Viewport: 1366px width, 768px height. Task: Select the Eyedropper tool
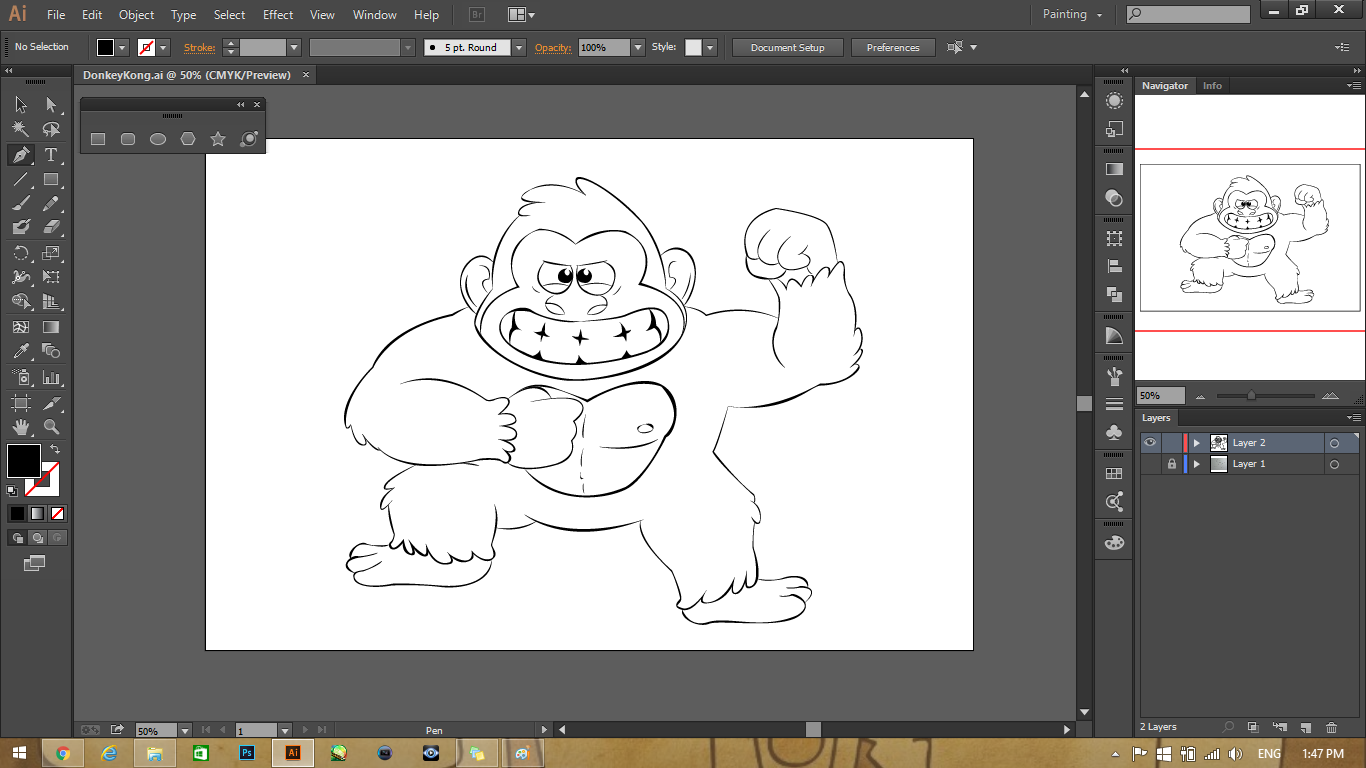(x=20, y=351)
